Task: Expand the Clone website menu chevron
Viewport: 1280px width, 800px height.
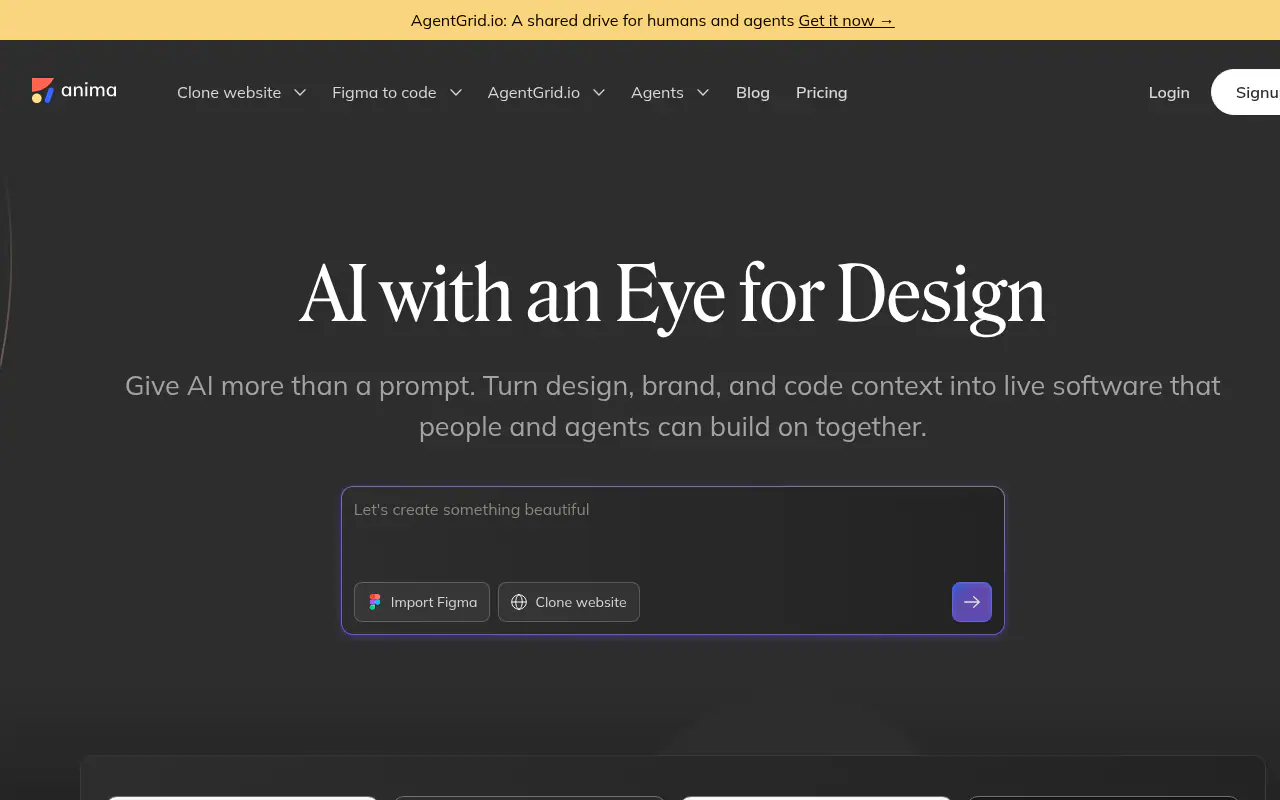Action: pyautogui.click(x=300, y=92)
